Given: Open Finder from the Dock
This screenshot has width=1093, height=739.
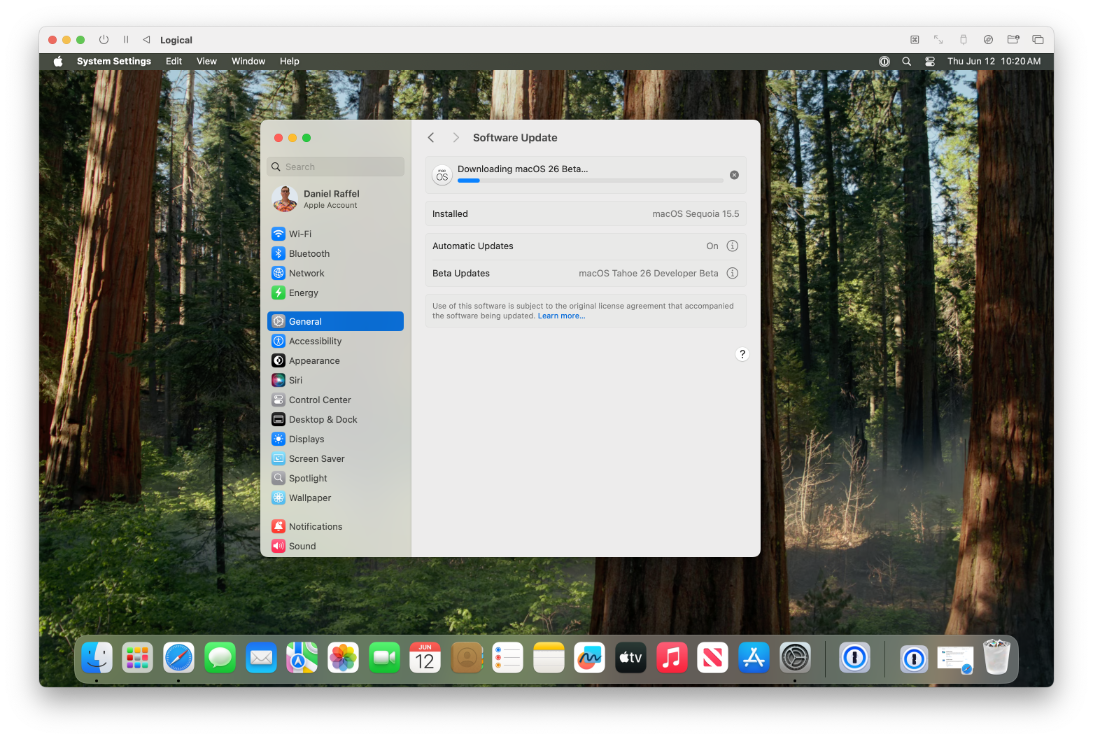Looking at the screenshot, I should (x=97, y=657).
